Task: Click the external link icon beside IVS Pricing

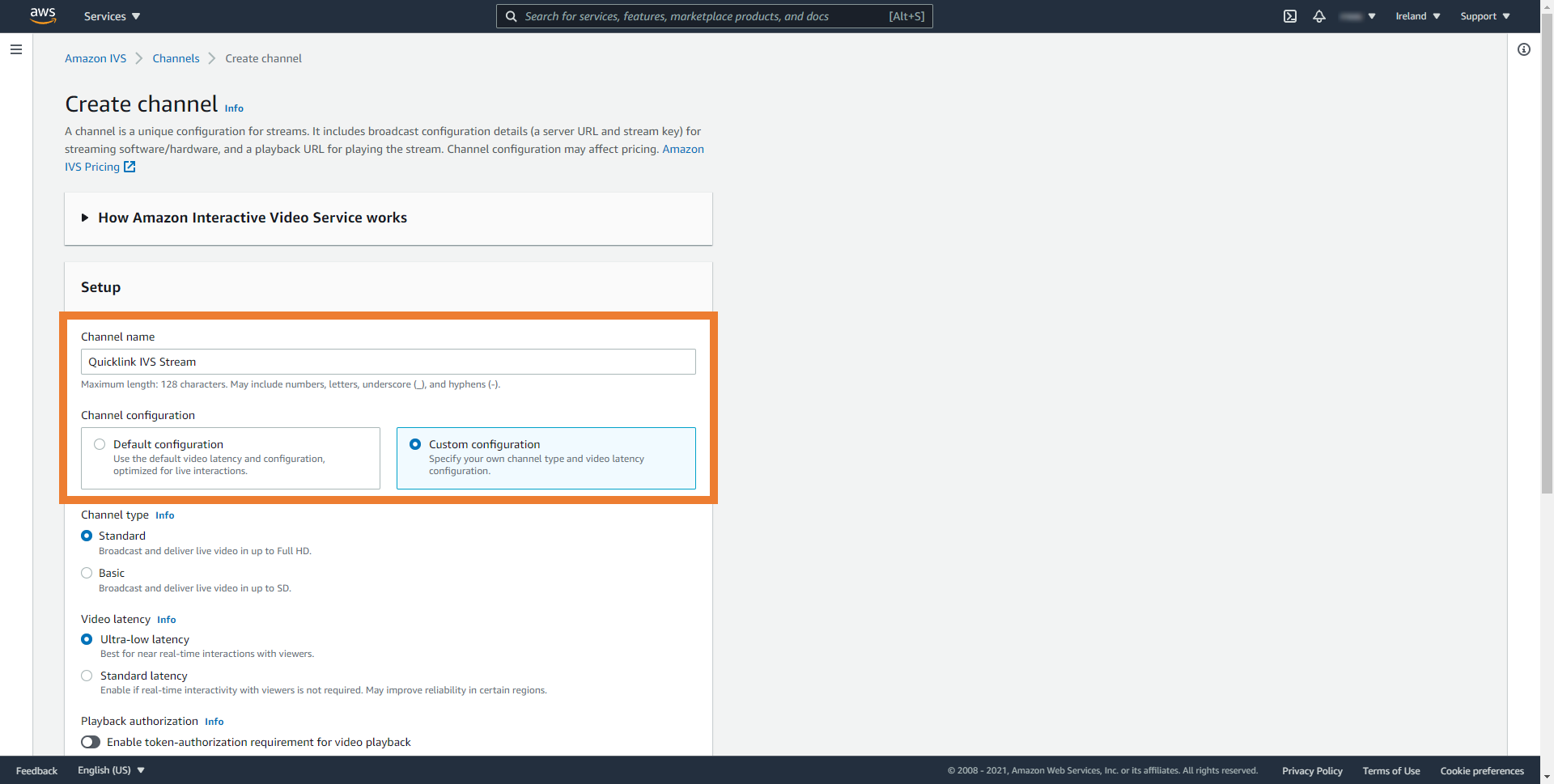Action: click(x=129, y=167)
